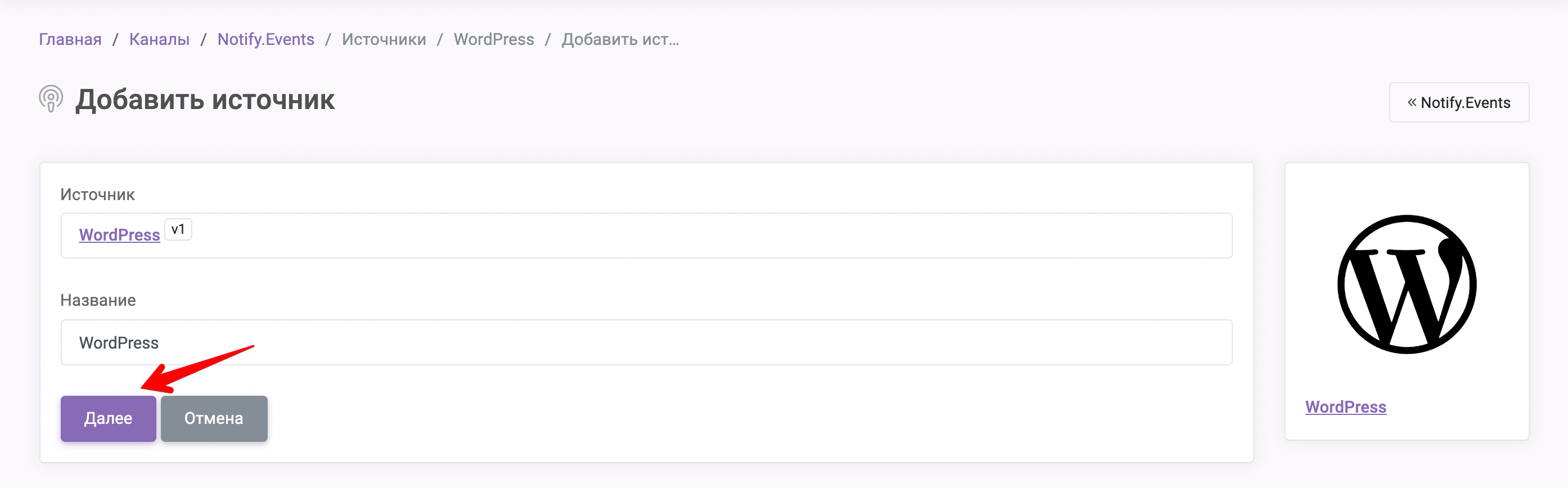Viewport: 1568px width, 488px height.
Task: Click the Название field label
Action: point(98,300)
